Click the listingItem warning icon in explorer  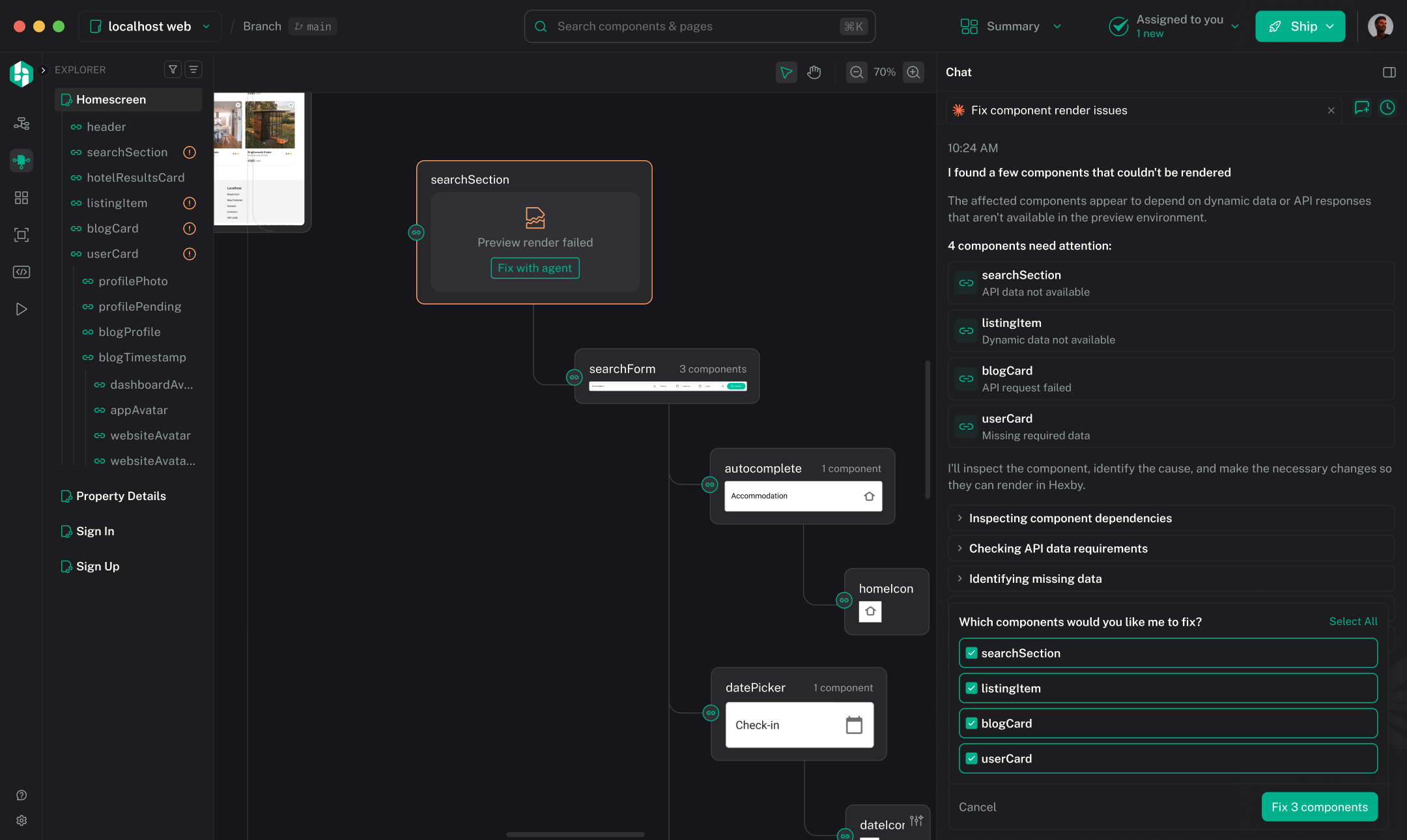point(190,203)
